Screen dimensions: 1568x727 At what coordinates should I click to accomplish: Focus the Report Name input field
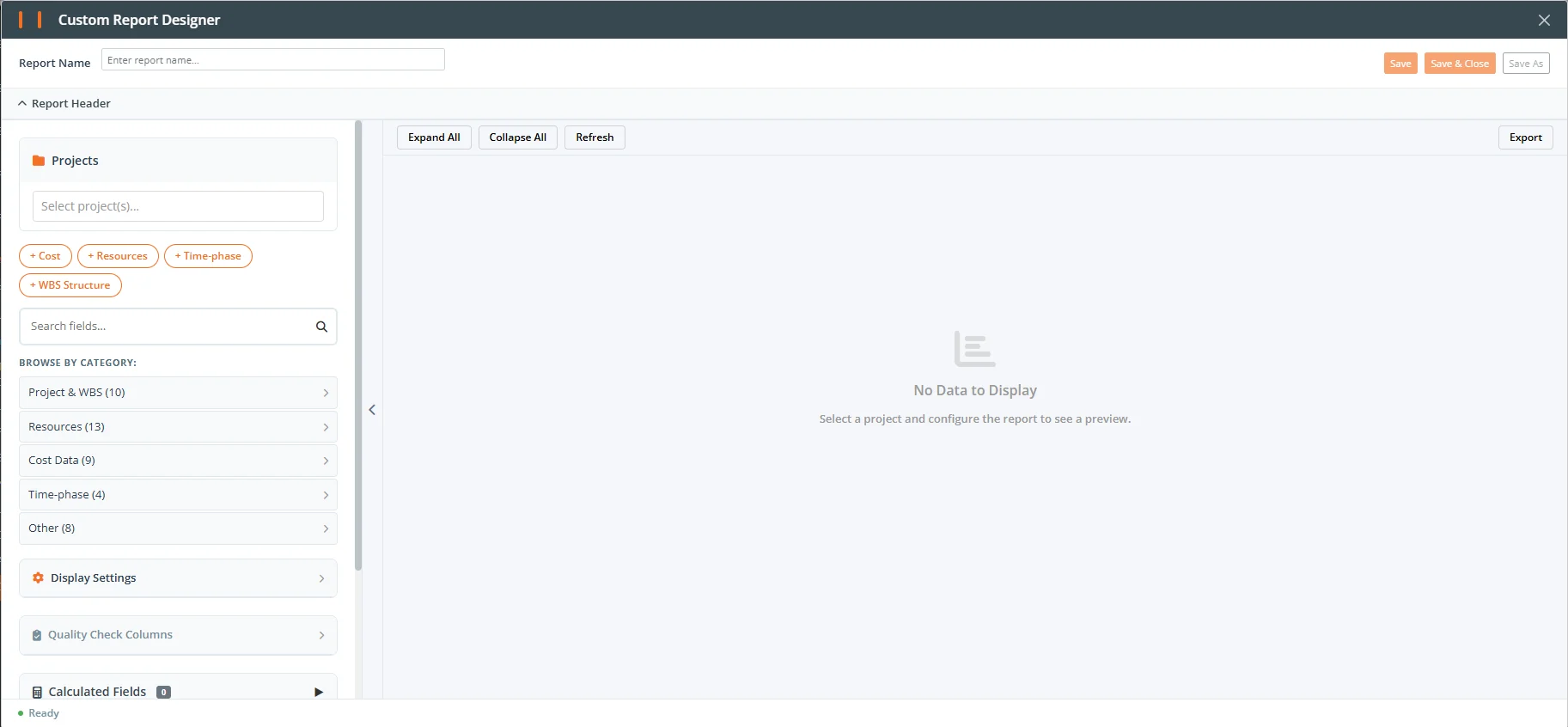(273, 60)
